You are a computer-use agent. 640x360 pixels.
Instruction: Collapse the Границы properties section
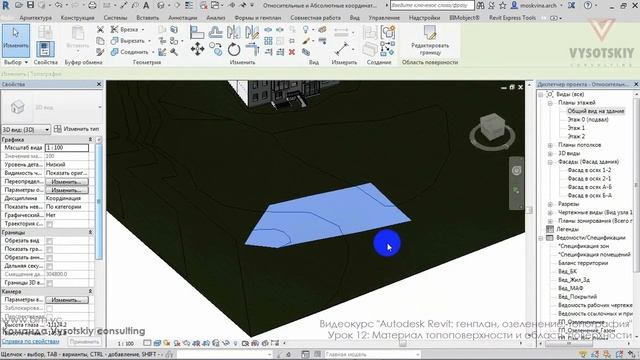pos(90,232)
